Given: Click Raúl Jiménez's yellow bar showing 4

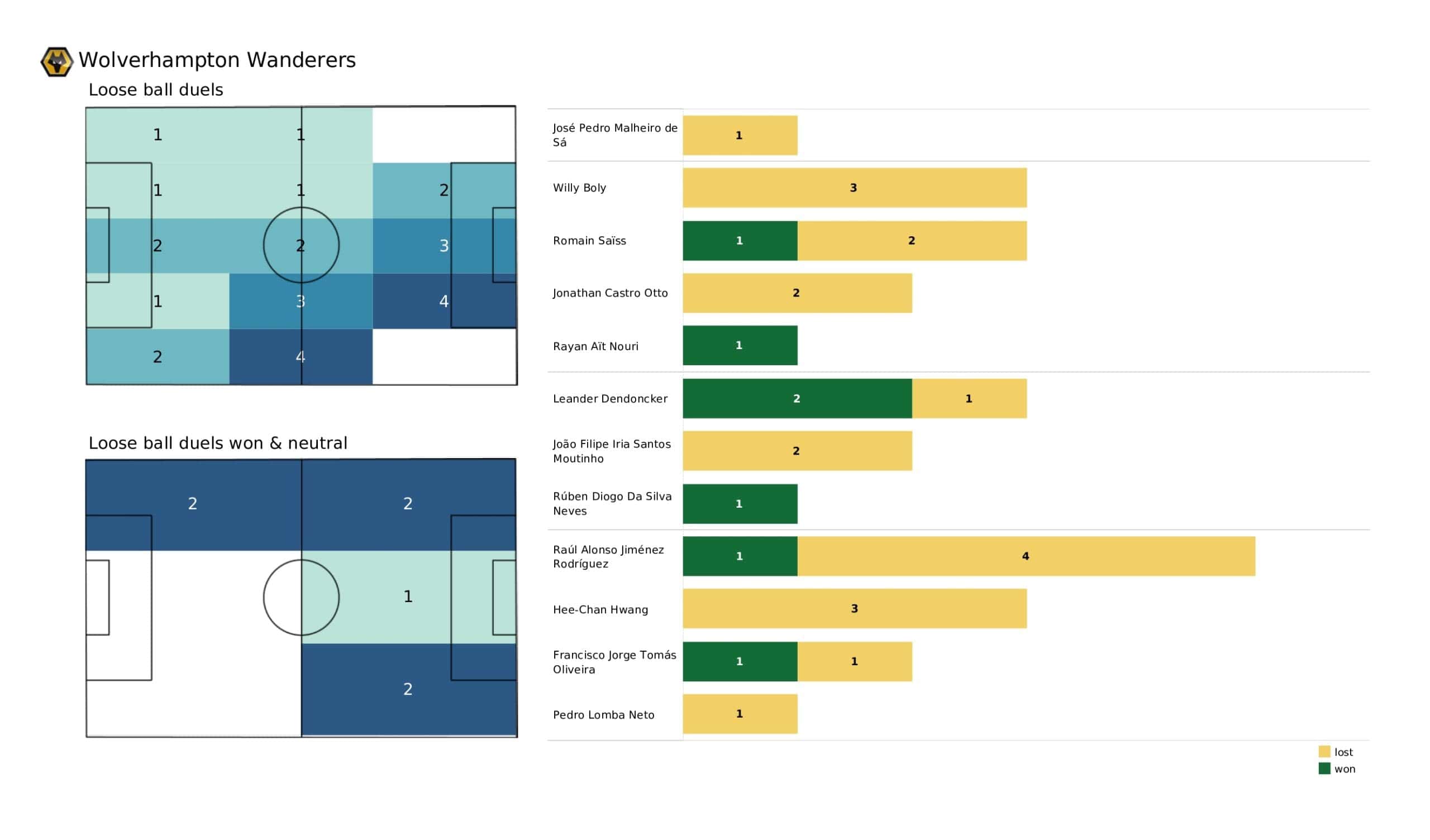Looking at the screenshot, I should pyautogui.click(x=1026, y=556).
